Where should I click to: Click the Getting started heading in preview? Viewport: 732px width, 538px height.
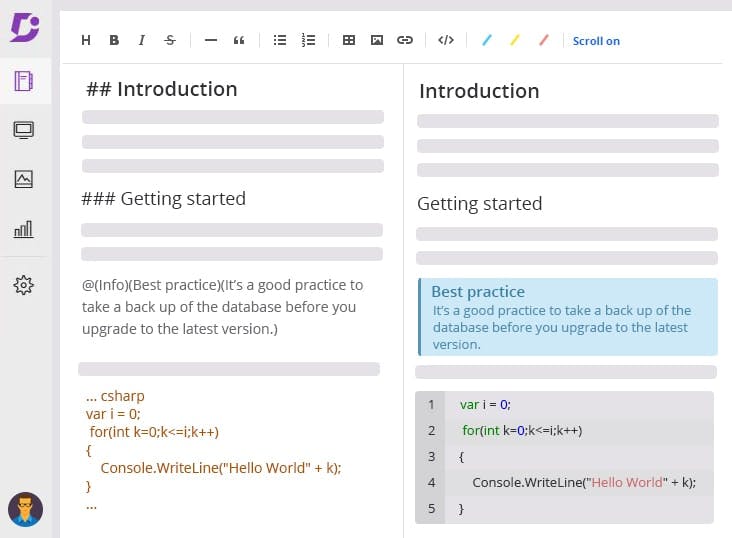[x=479, y=204]
